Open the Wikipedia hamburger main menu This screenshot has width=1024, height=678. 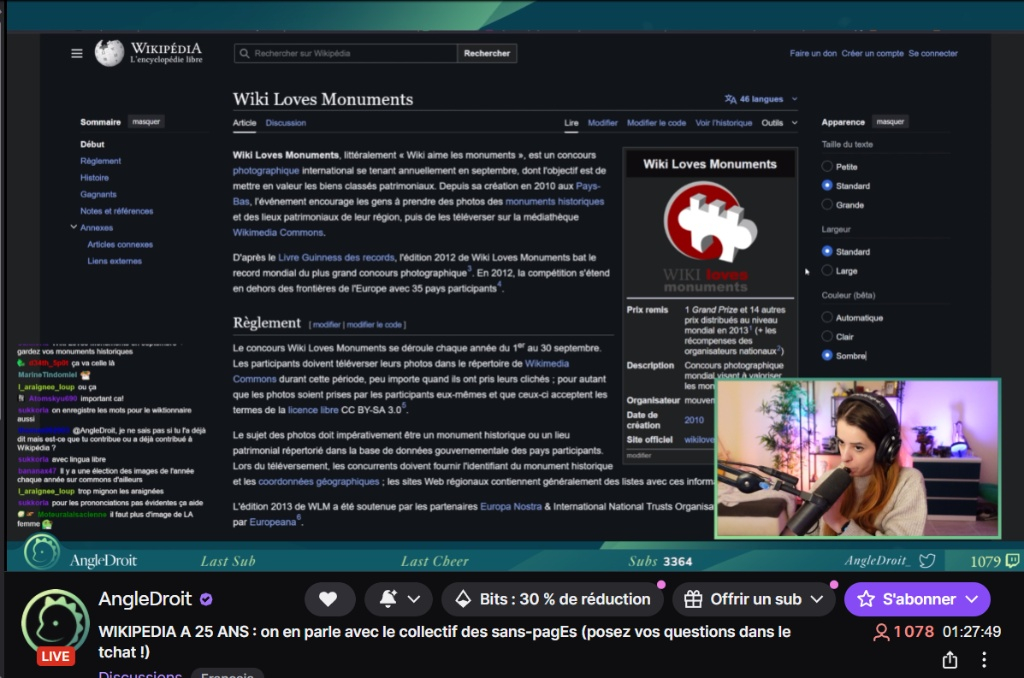coord(77,54)
